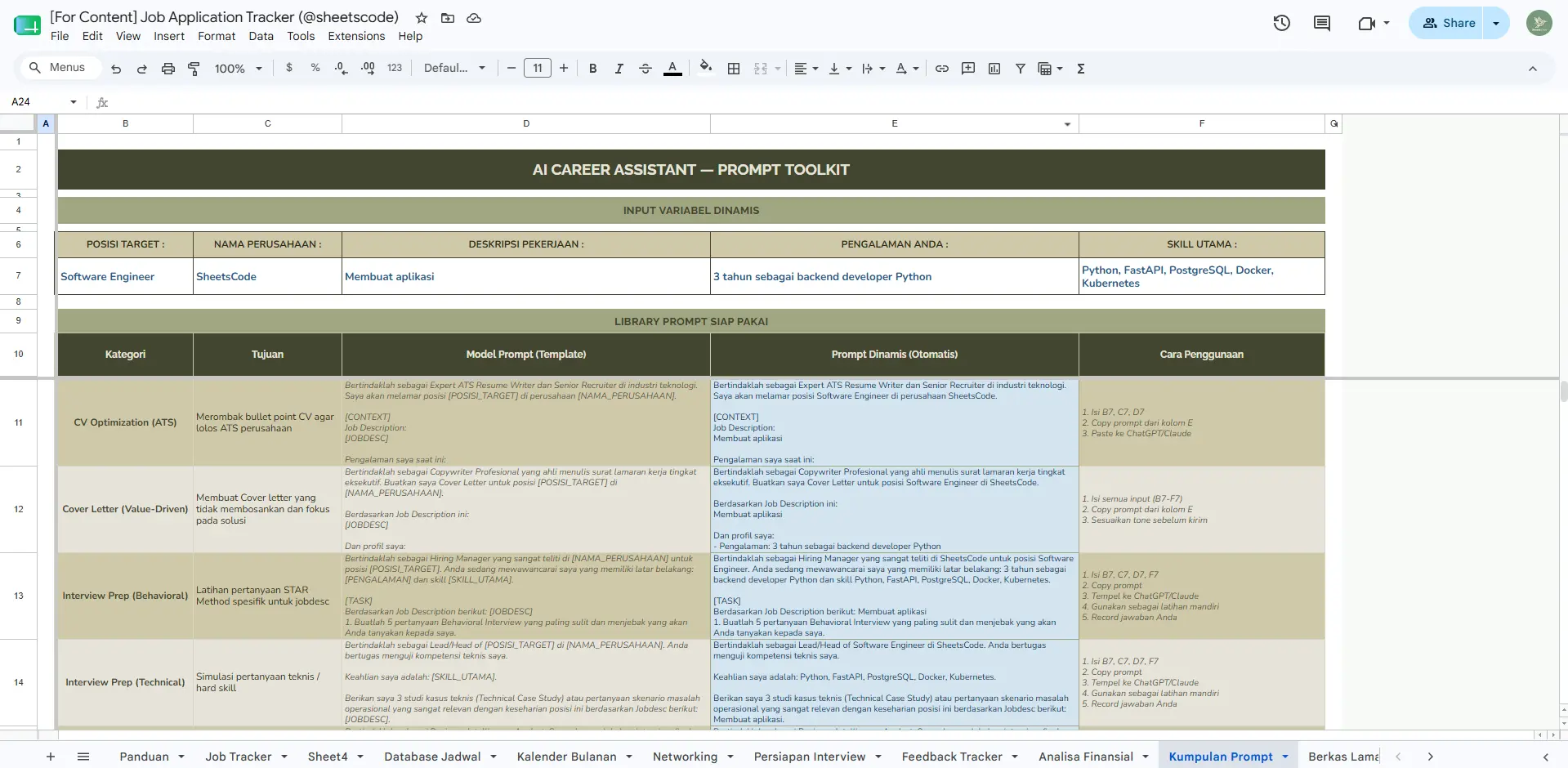The height and width of the screenshot is (768, 1568).
Task: Select column D header
Action: [526, 123]
